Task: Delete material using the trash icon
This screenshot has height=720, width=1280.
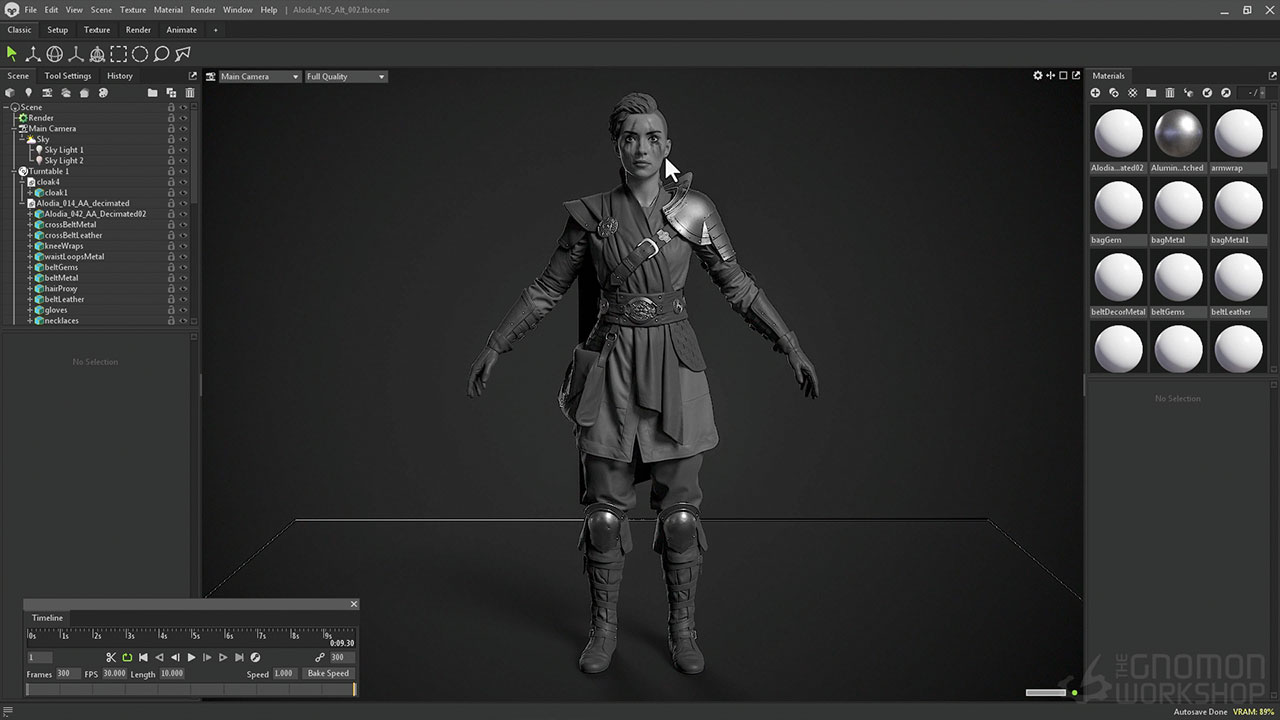Action: pyautogui.click(x=1170, y=92)
